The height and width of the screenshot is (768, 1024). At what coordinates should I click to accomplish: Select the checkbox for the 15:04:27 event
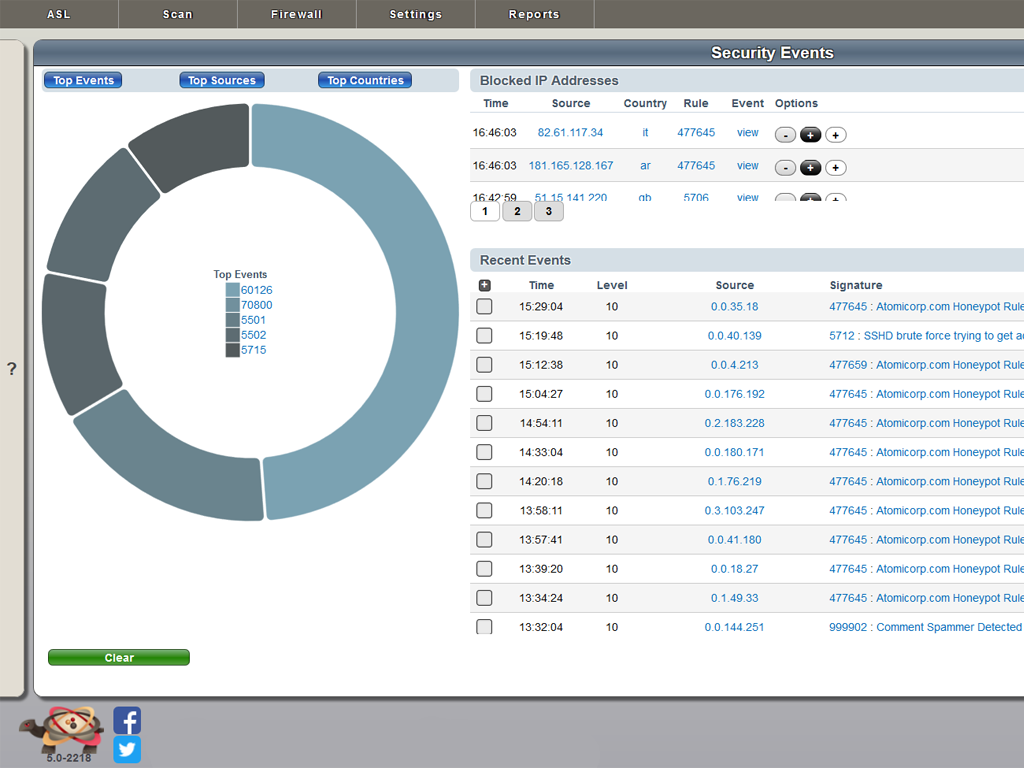[484, 394]
